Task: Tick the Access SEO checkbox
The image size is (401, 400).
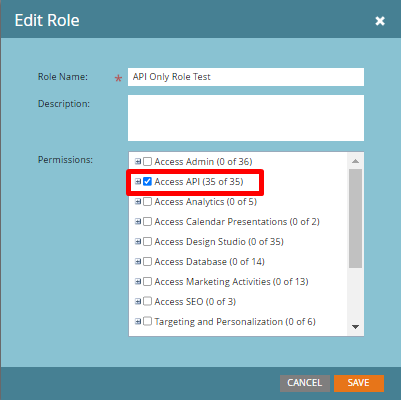Action: click(147, 302)
